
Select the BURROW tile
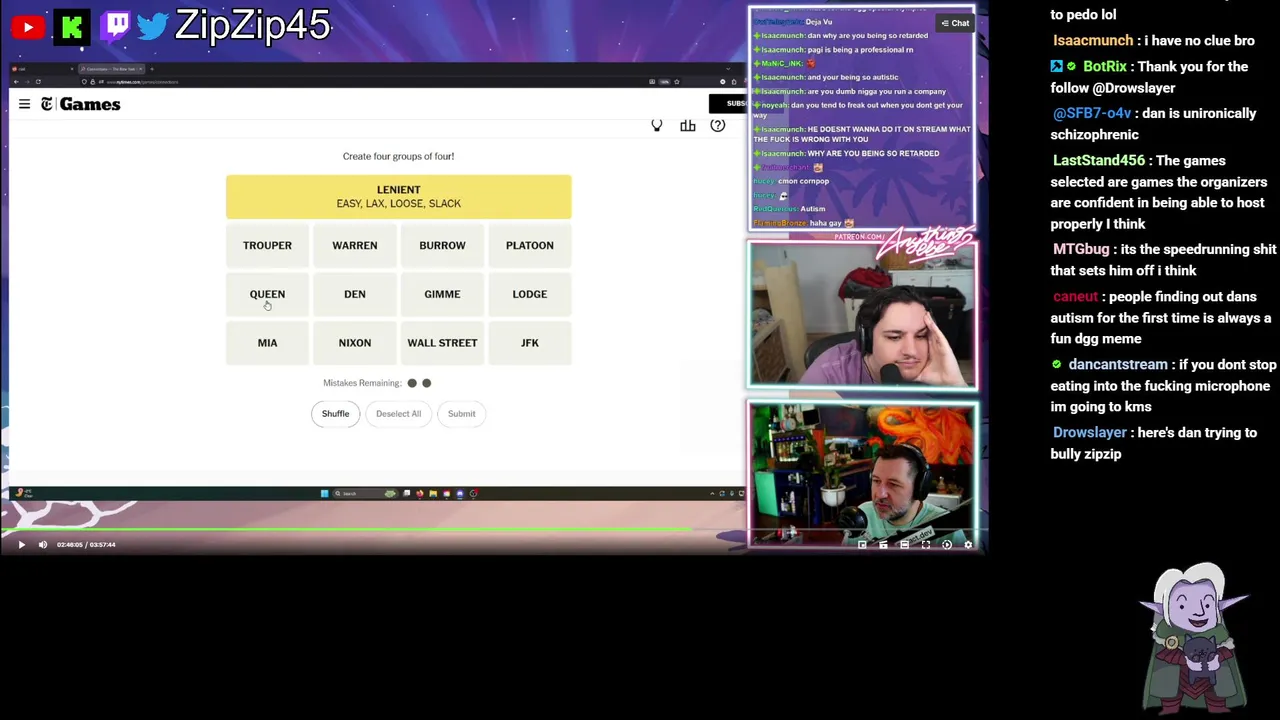tap(442, 245)
